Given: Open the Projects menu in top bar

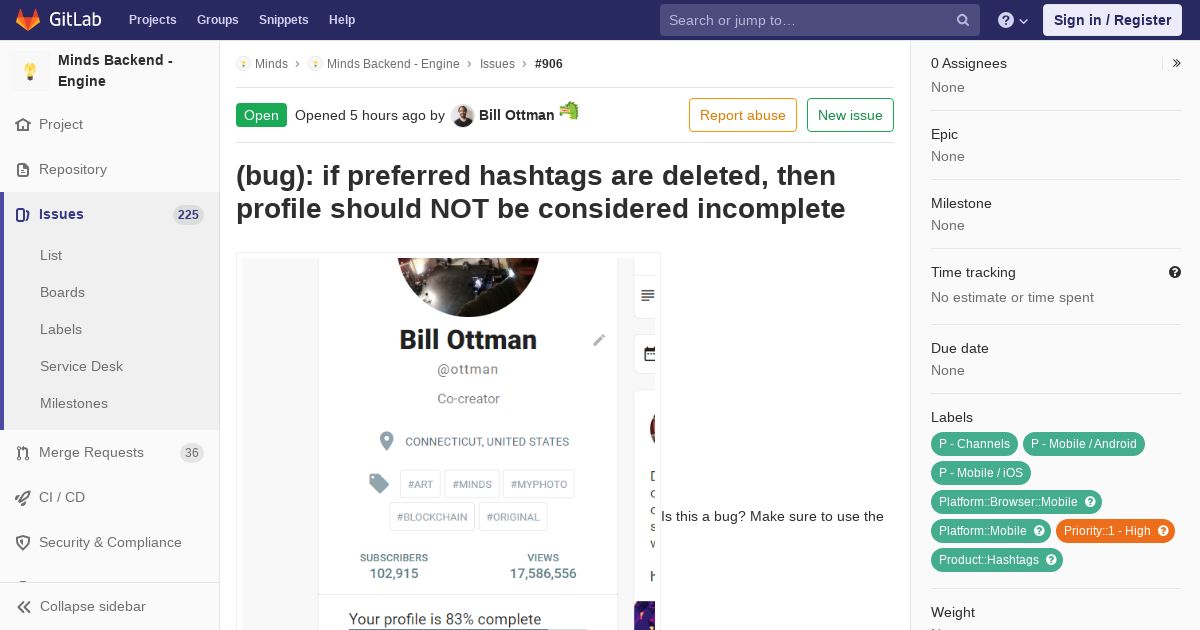Looking at the screenshot, I should click(x=152, y=20).
